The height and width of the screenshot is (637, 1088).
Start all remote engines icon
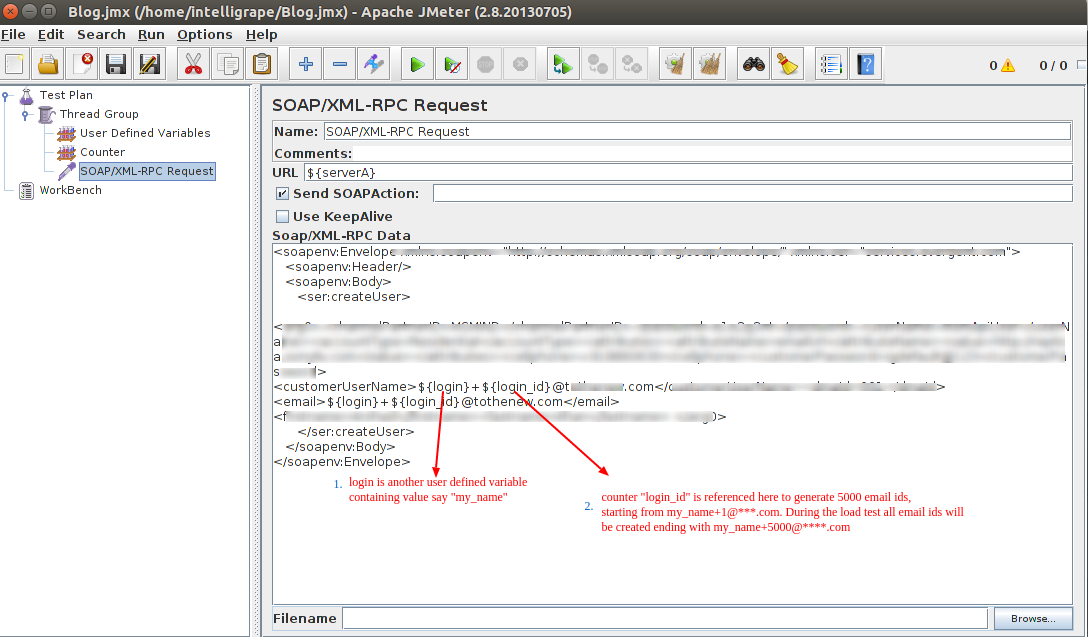tap(563, 65)
